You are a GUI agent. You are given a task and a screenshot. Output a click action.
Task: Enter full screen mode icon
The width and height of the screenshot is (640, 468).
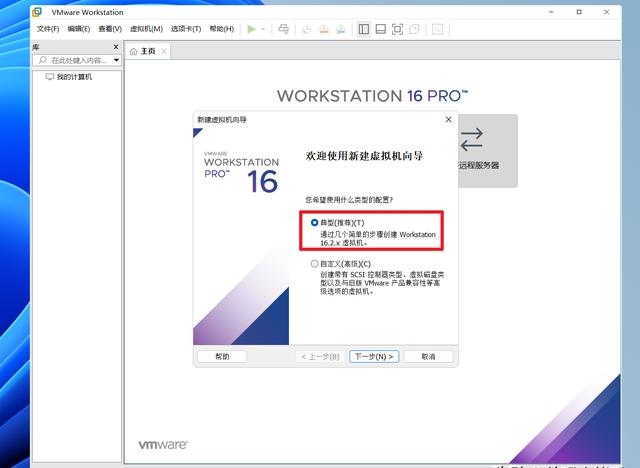tap(397, 29)
